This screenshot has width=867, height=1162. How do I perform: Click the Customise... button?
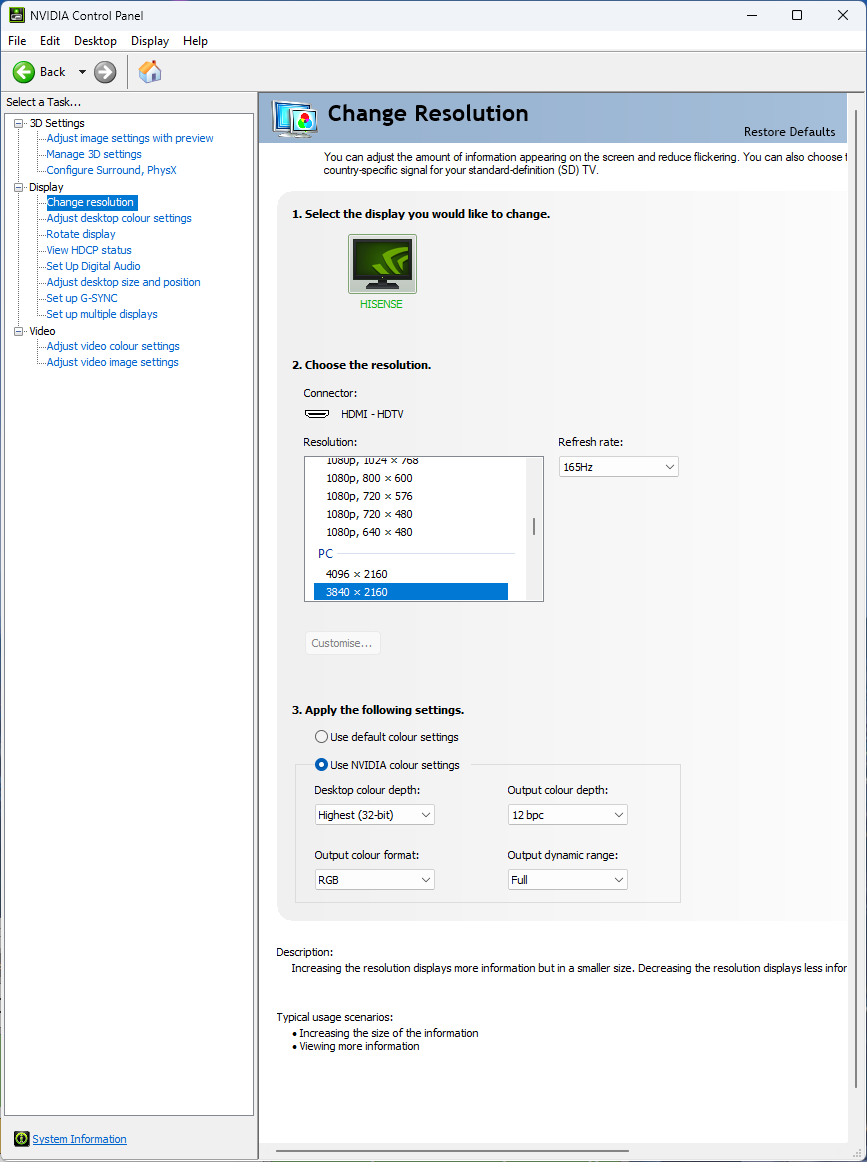pos(342,643)
